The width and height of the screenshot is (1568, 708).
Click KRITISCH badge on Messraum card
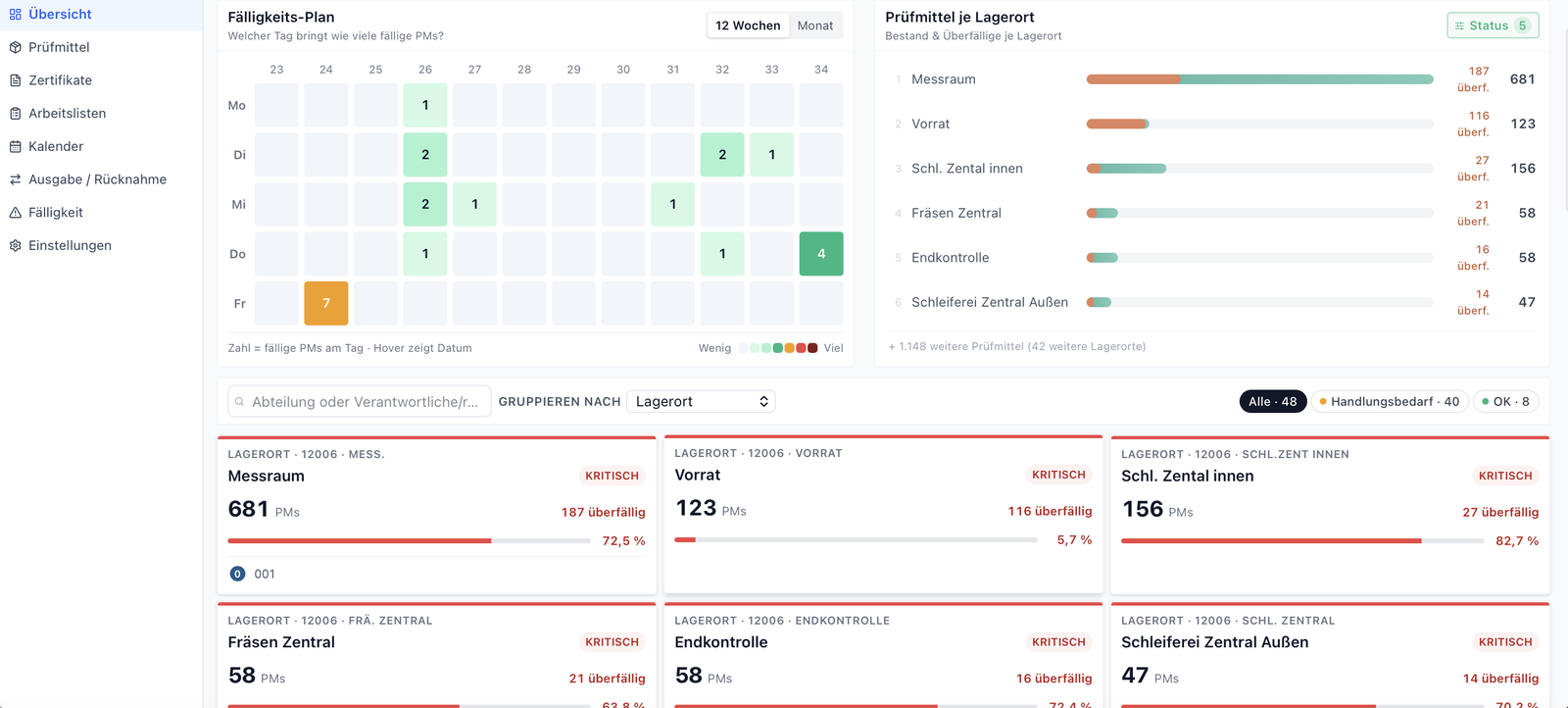click(x=612, y=476)
